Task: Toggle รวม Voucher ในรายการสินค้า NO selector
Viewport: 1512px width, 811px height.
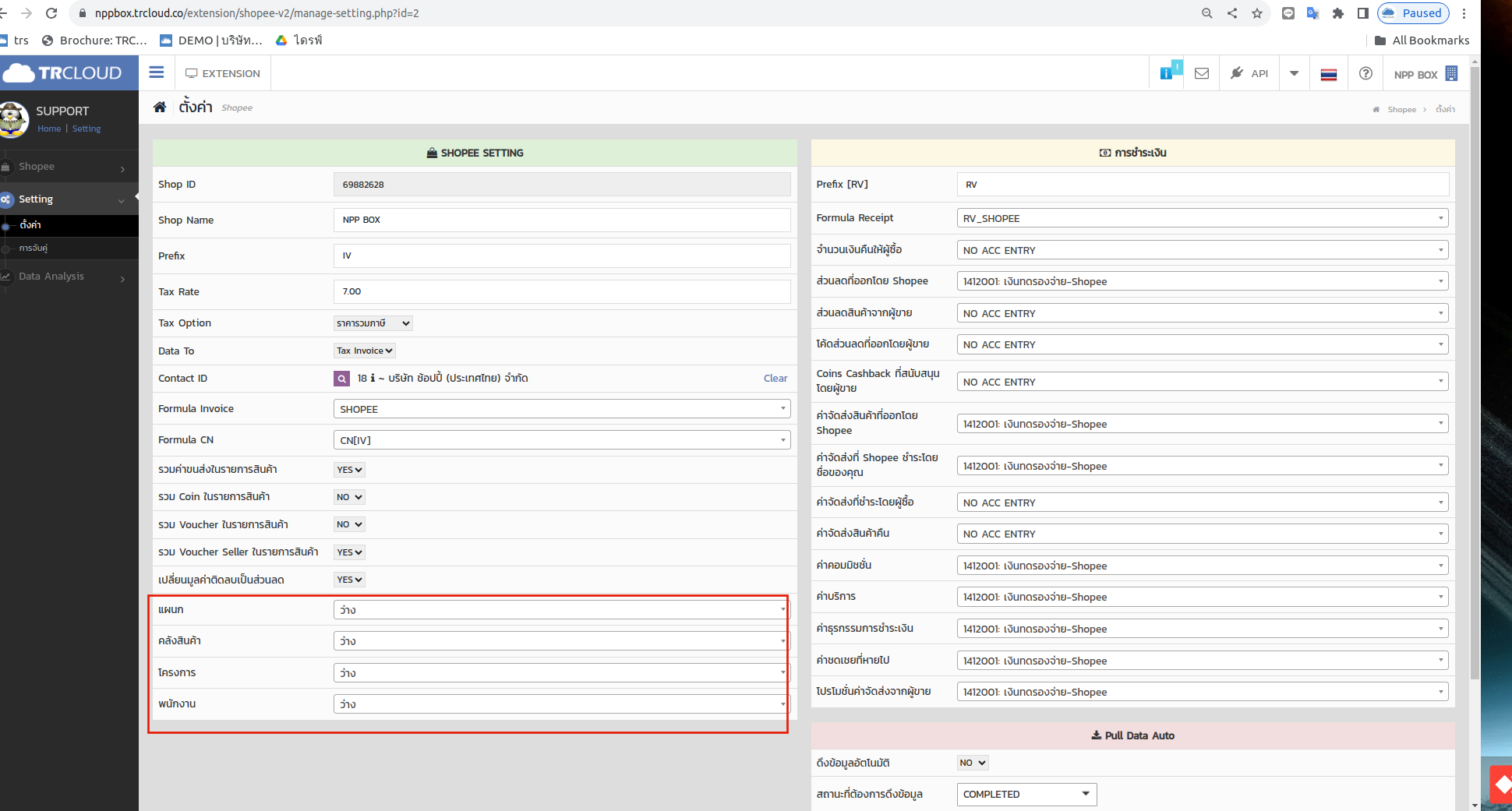Action: [349, 524]
